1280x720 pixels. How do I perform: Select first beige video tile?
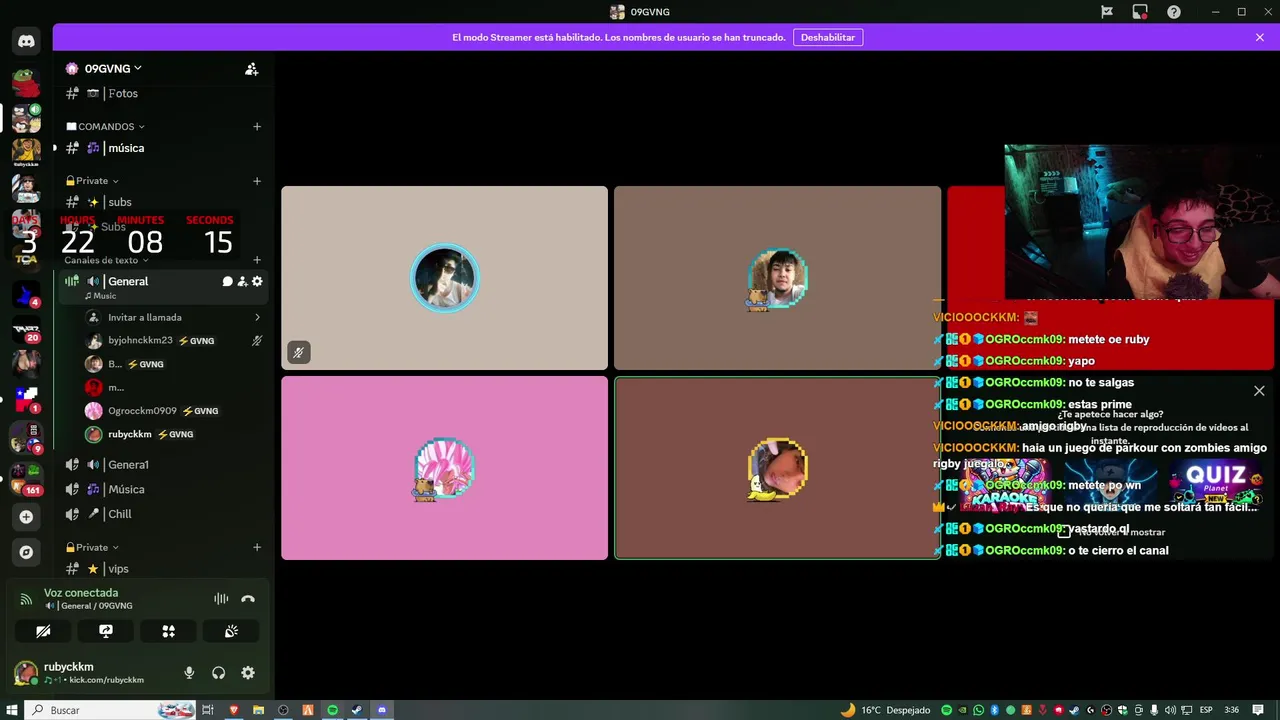[x=444, y=278]
